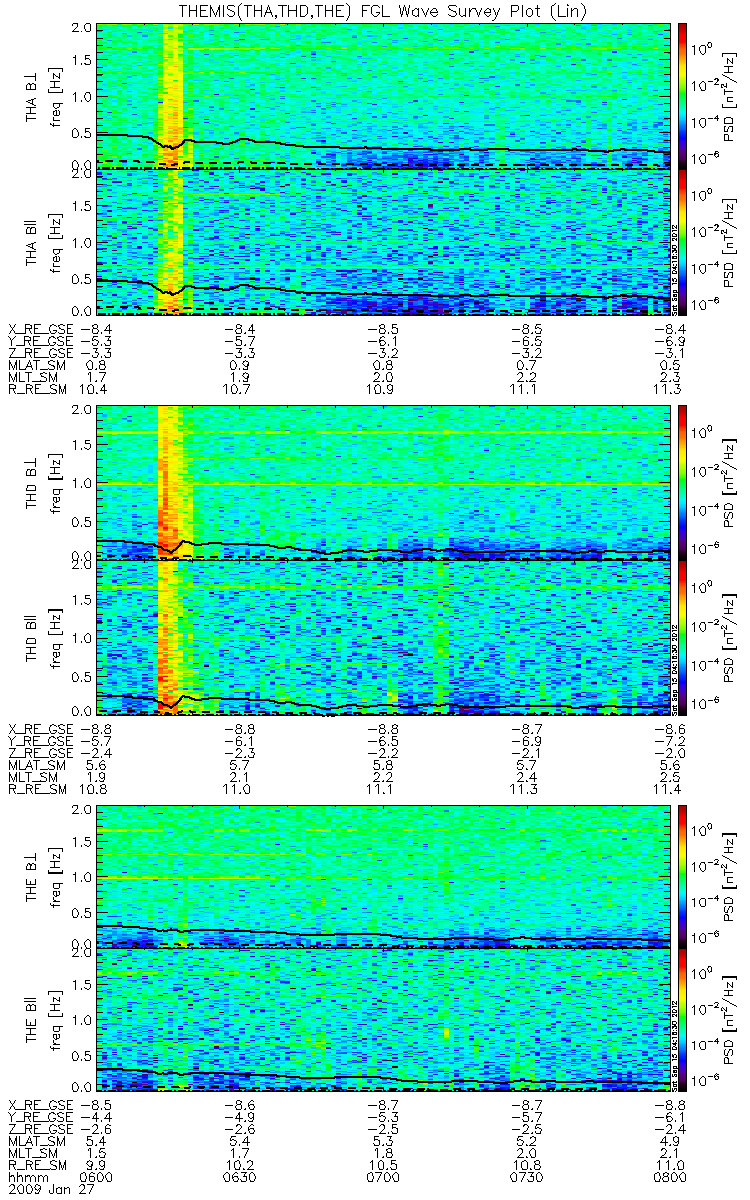Click THE R_RE_SM value '10.2'
750x1200 pixels.
(240, 1166)
